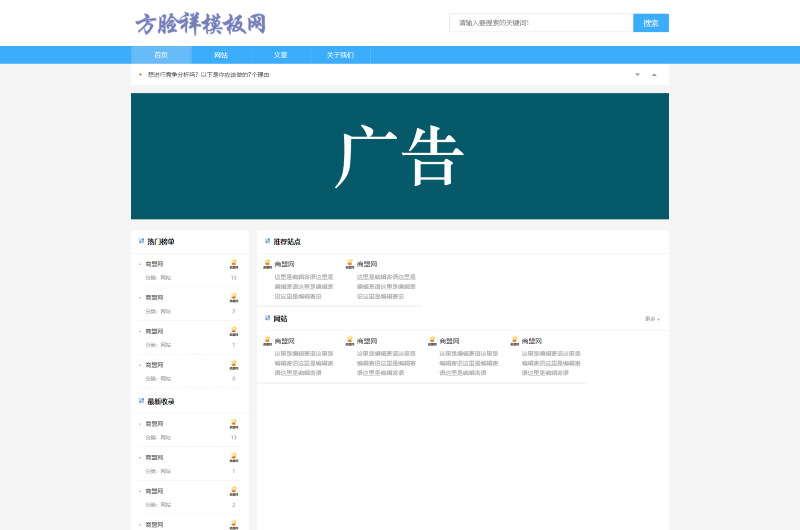The image size is (800, 530).
Task: Click the icon beside 推荐站点 heading
Action: pos(267,241)
